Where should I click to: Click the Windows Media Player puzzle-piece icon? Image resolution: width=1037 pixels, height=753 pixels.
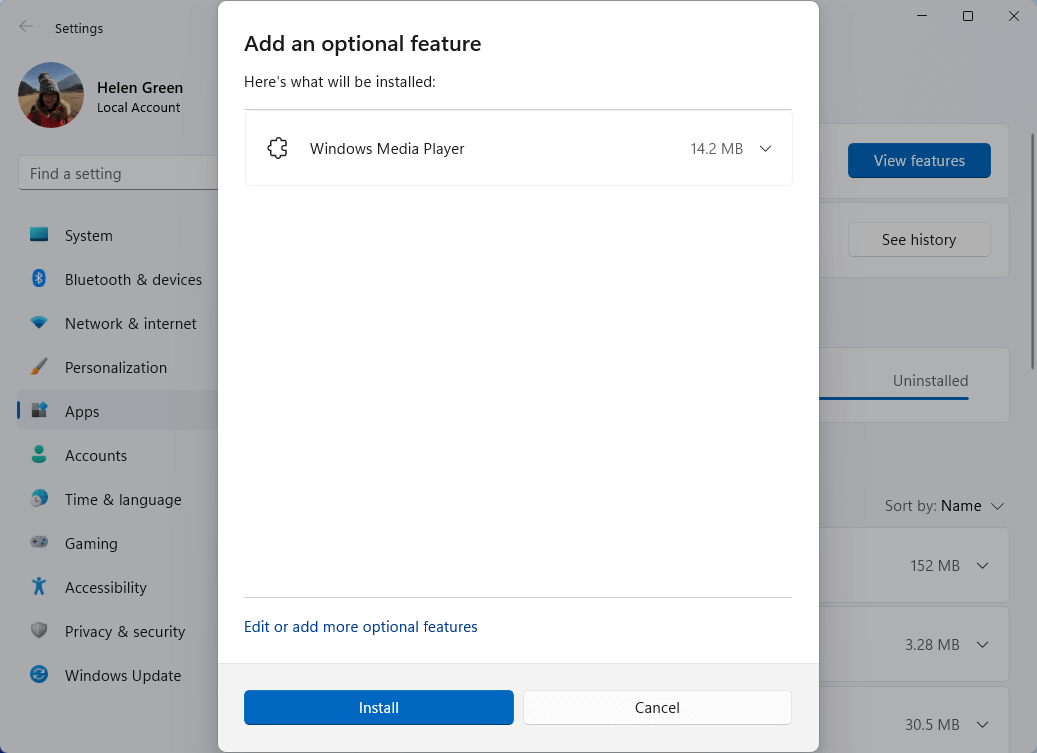tap(278, 148)
